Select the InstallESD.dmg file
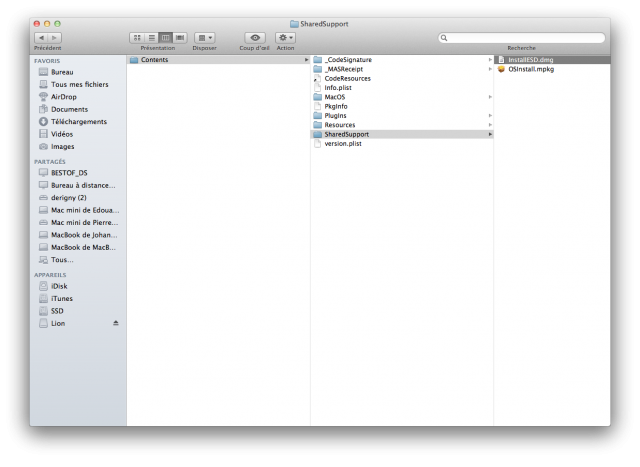Viewport: 640px width, 467px height. 552,60
